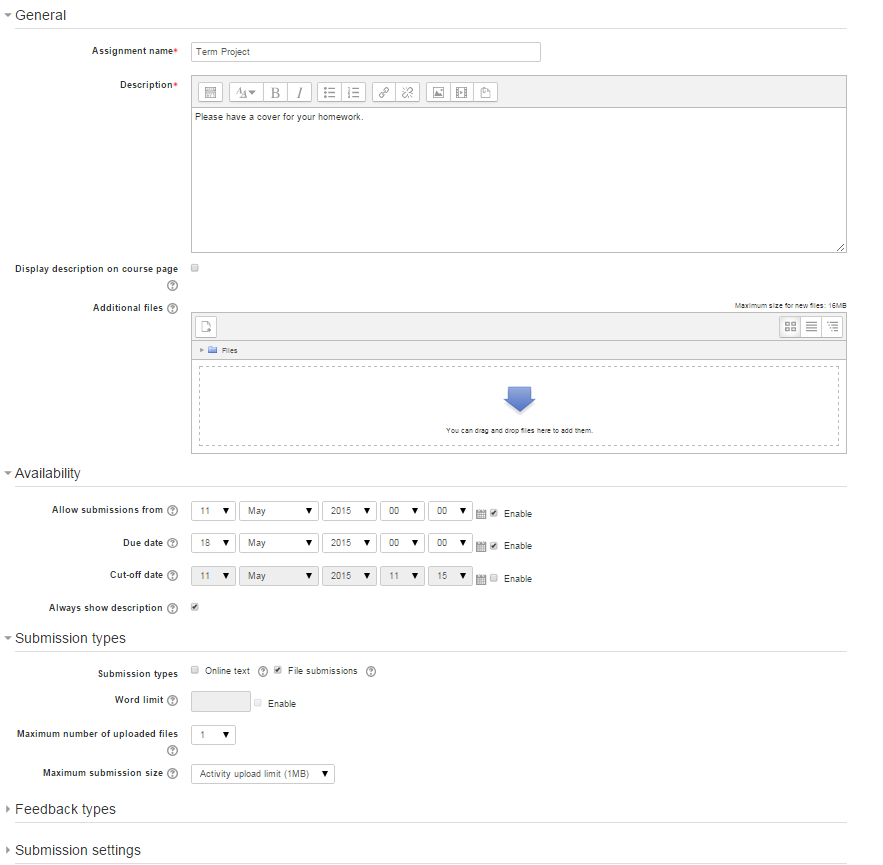
Task: Enable the Cut-off date checkbox
Action: pyautogui.click(x=494, y=578)
